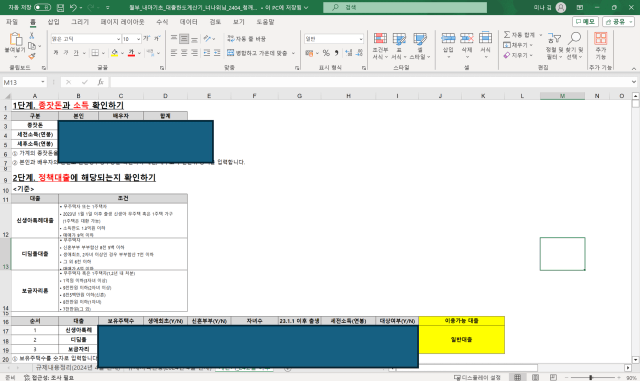
Task: Click the zoom slider in status bar
Action: [590, 377]
